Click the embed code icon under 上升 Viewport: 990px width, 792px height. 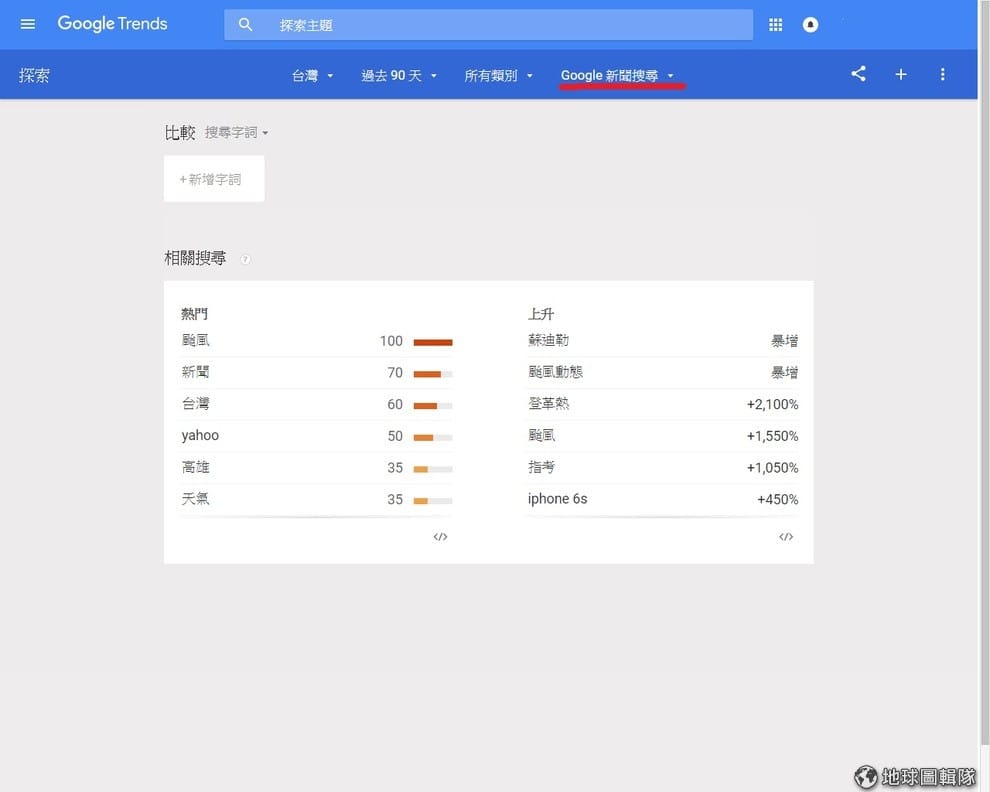pos(785,537)
